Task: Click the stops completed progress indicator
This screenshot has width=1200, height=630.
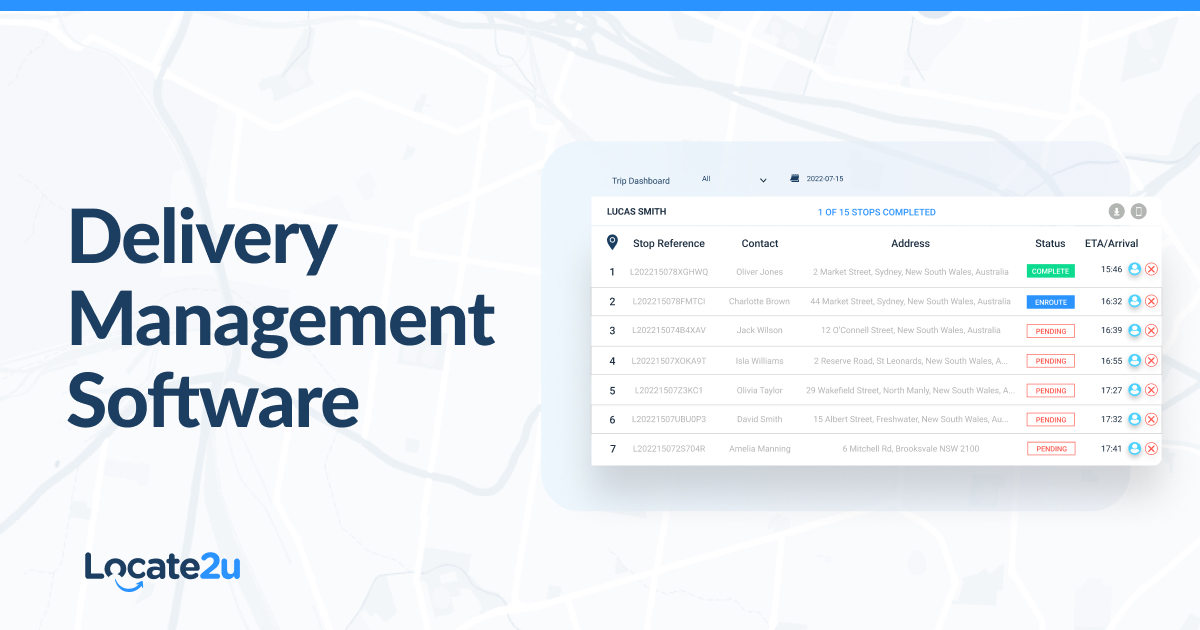Action: tap(877, 212)
